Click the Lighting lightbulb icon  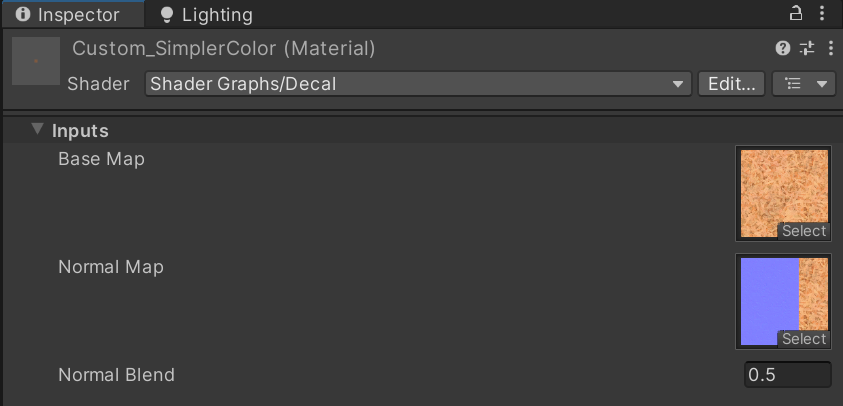tap(167, 15)
